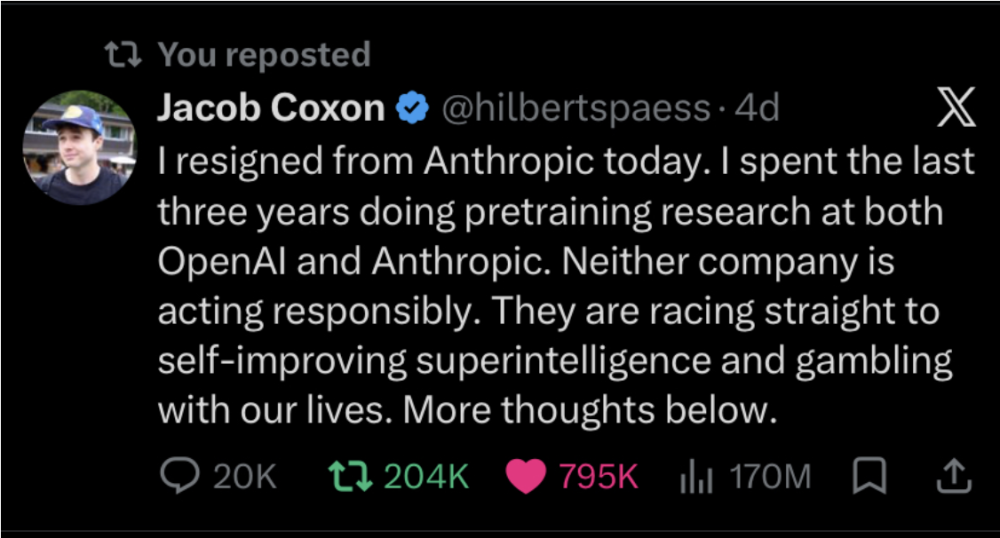The height and width of the screenshot is (538, 1000).
Task: Open the share upload arrow icon
Action: tap(954, 476)
